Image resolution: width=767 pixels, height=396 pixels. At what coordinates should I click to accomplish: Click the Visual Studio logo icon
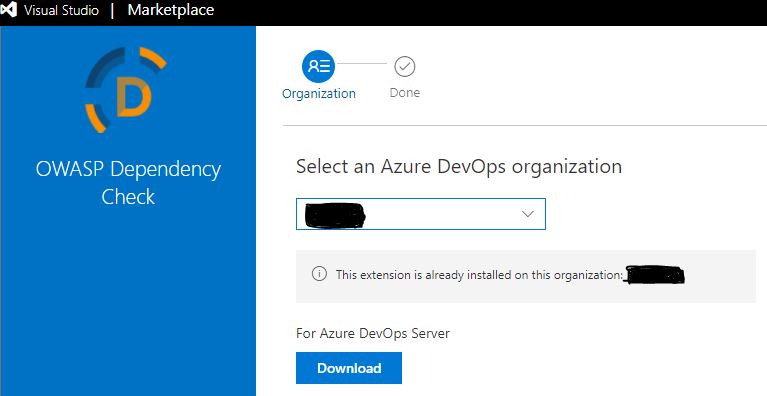[x=8, y=10]
